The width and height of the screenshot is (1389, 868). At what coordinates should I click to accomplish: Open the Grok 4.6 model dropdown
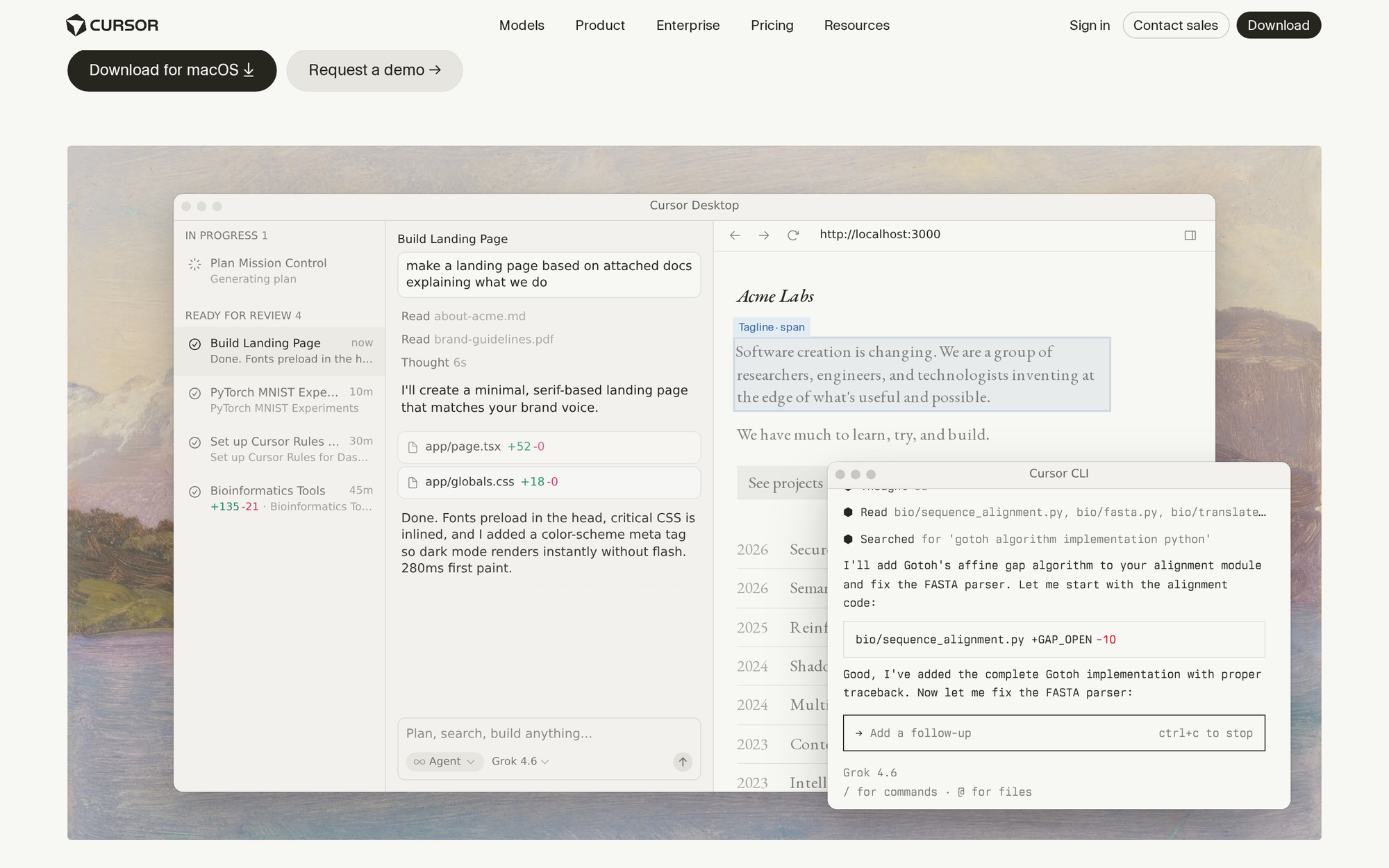click(x=520, y=762)
